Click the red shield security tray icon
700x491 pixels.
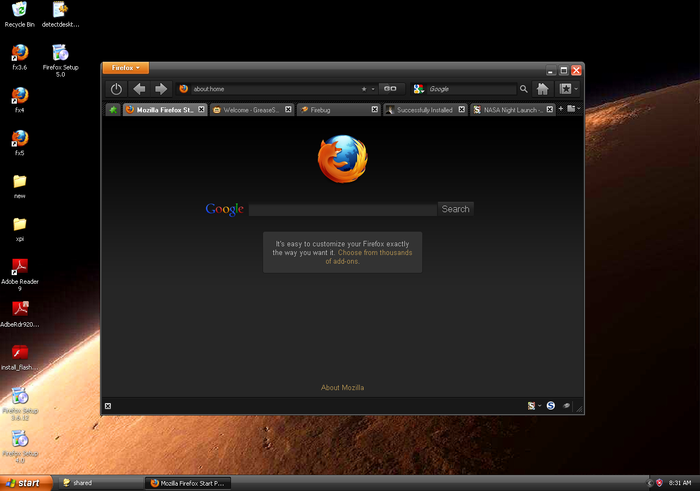tap(659, 483)
